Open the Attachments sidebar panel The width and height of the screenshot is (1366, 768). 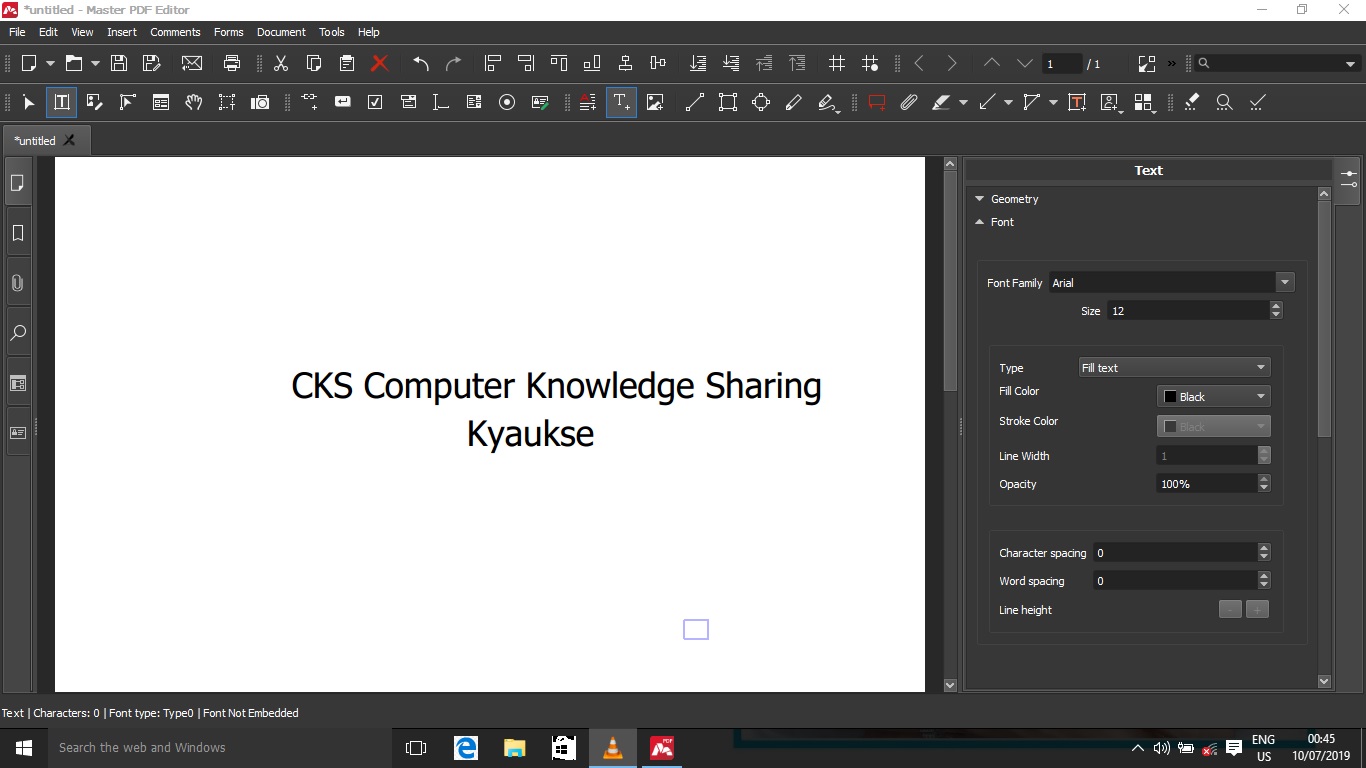(x=18, y=283)
